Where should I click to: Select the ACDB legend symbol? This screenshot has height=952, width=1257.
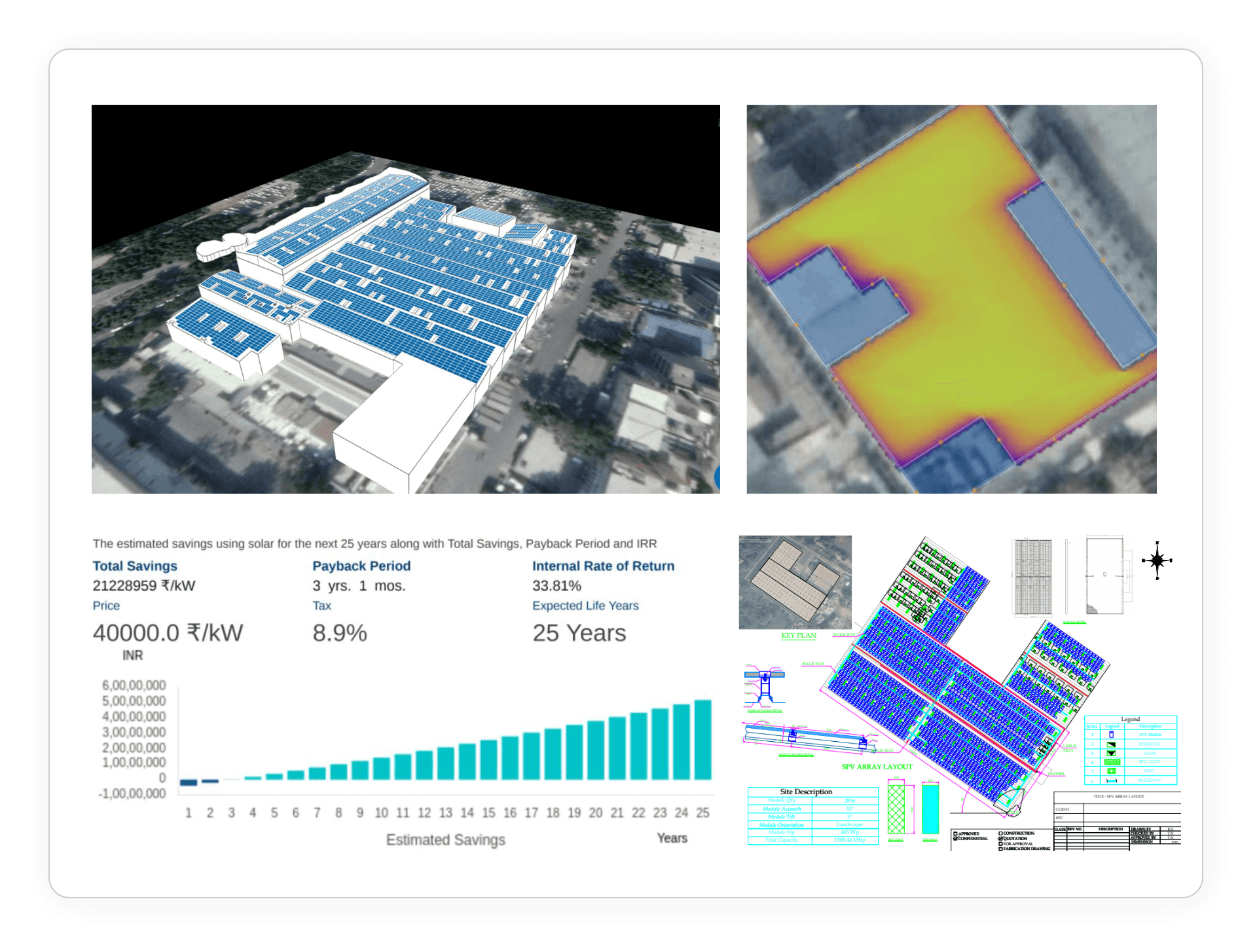[1112, 754]
